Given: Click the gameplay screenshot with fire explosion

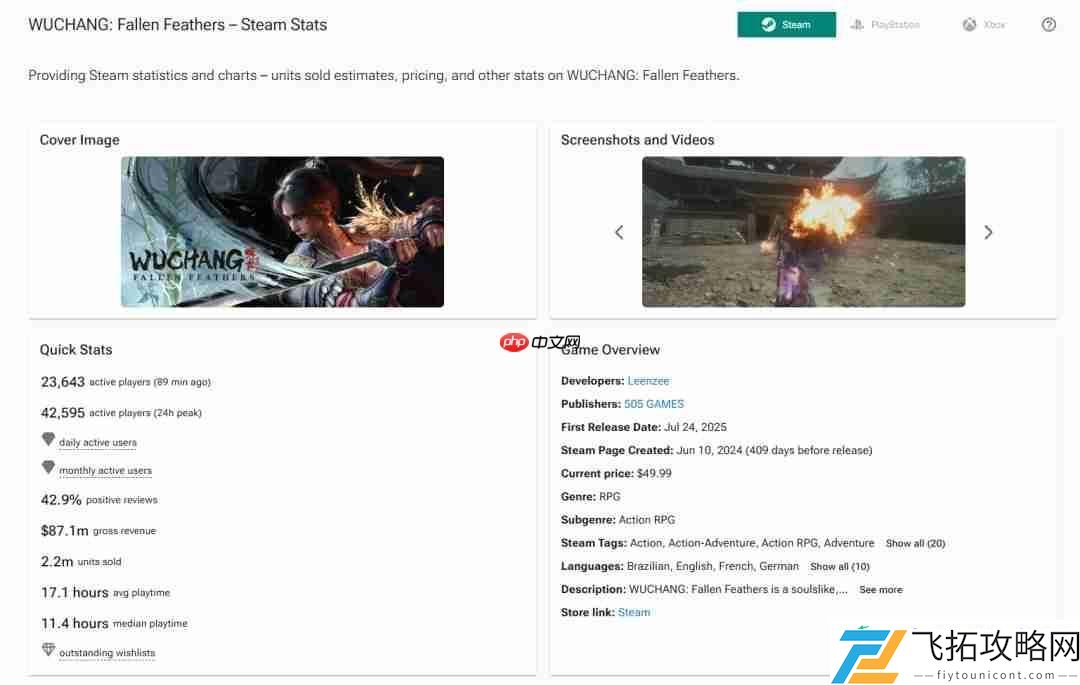Looking at the screenshot, I should click(x=804, y=232).
